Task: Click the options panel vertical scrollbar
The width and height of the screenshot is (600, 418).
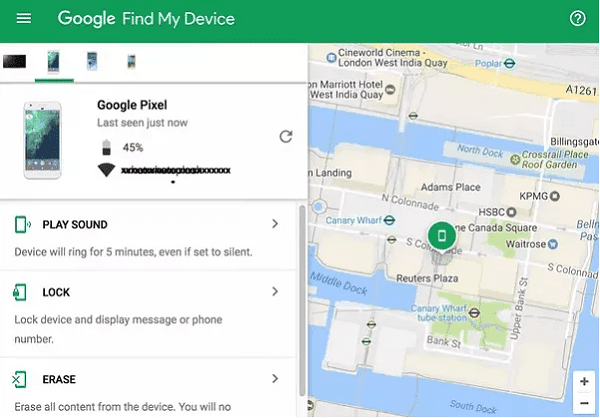Action: (x=302, y=301)
